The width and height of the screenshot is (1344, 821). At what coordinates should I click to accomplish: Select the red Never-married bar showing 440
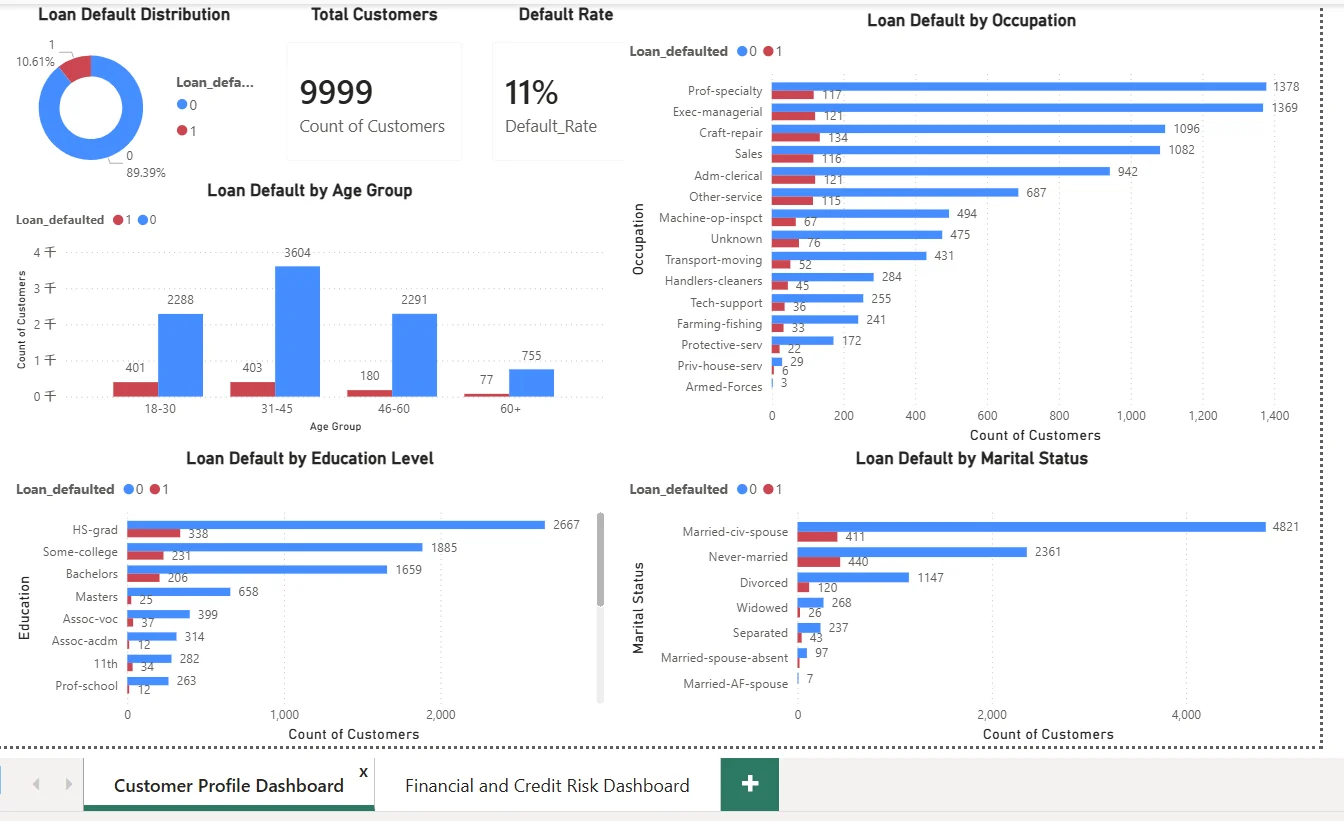819,562
